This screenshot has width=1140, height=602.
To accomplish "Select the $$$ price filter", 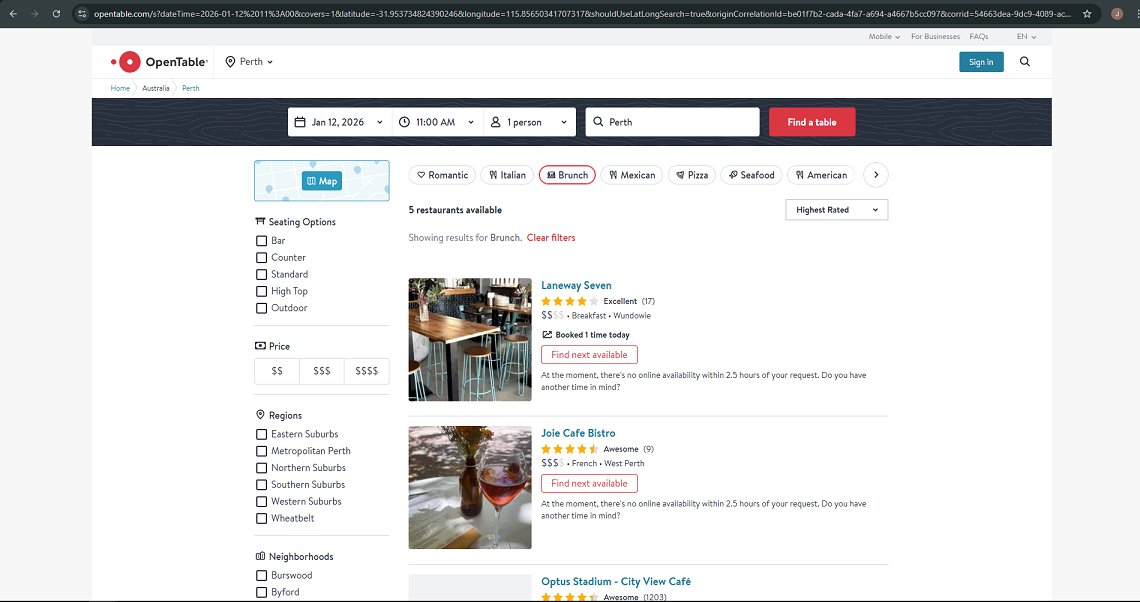I will coord(321,371).
